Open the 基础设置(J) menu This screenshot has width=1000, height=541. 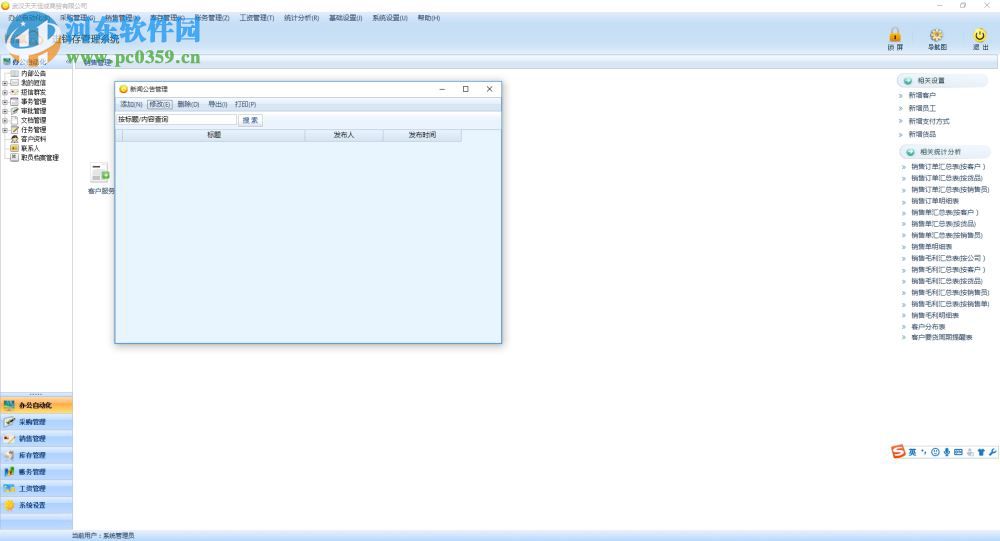(x=345, y=18)
